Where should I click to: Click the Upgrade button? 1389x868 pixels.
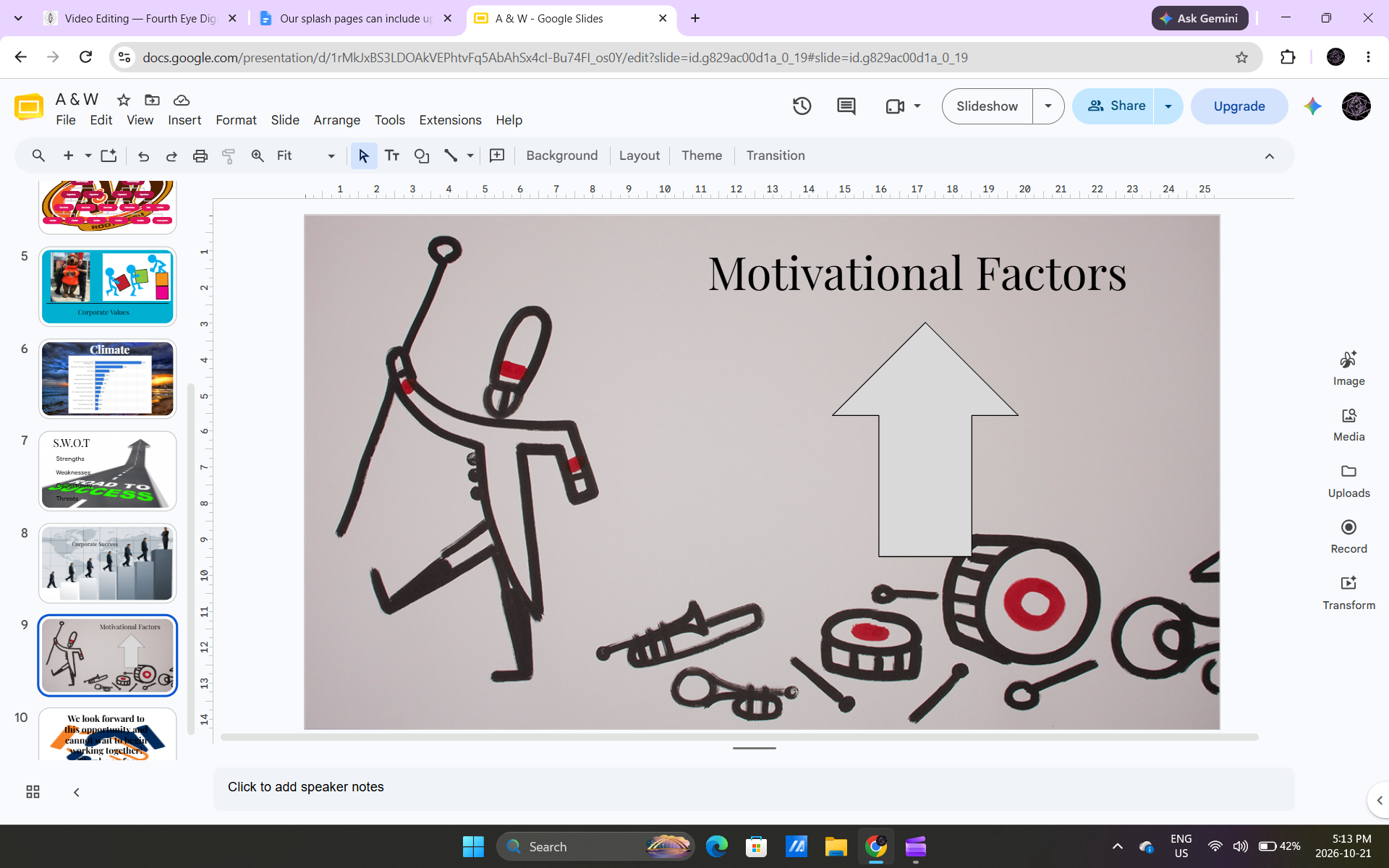1239,106
